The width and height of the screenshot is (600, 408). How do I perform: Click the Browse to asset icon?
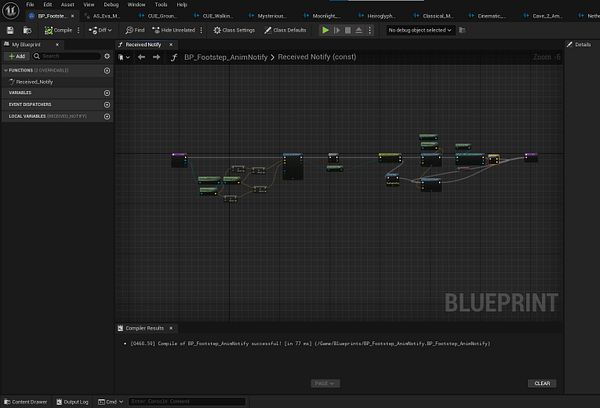[27, 30]
